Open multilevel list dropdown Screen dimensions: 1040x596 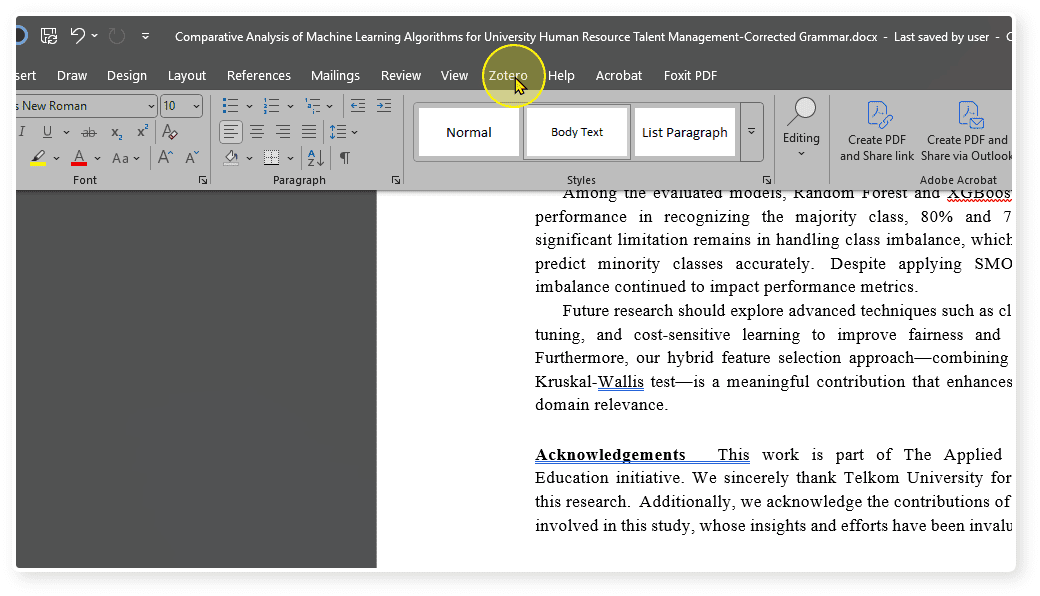click(x=330, y=106)
